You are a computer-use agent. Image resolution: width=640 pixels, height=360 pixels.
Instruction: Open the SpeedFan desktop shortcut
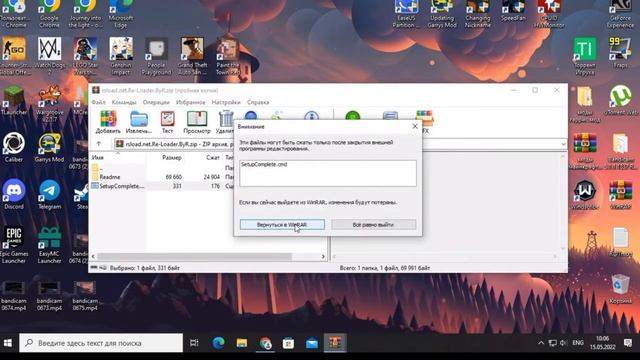513,11
